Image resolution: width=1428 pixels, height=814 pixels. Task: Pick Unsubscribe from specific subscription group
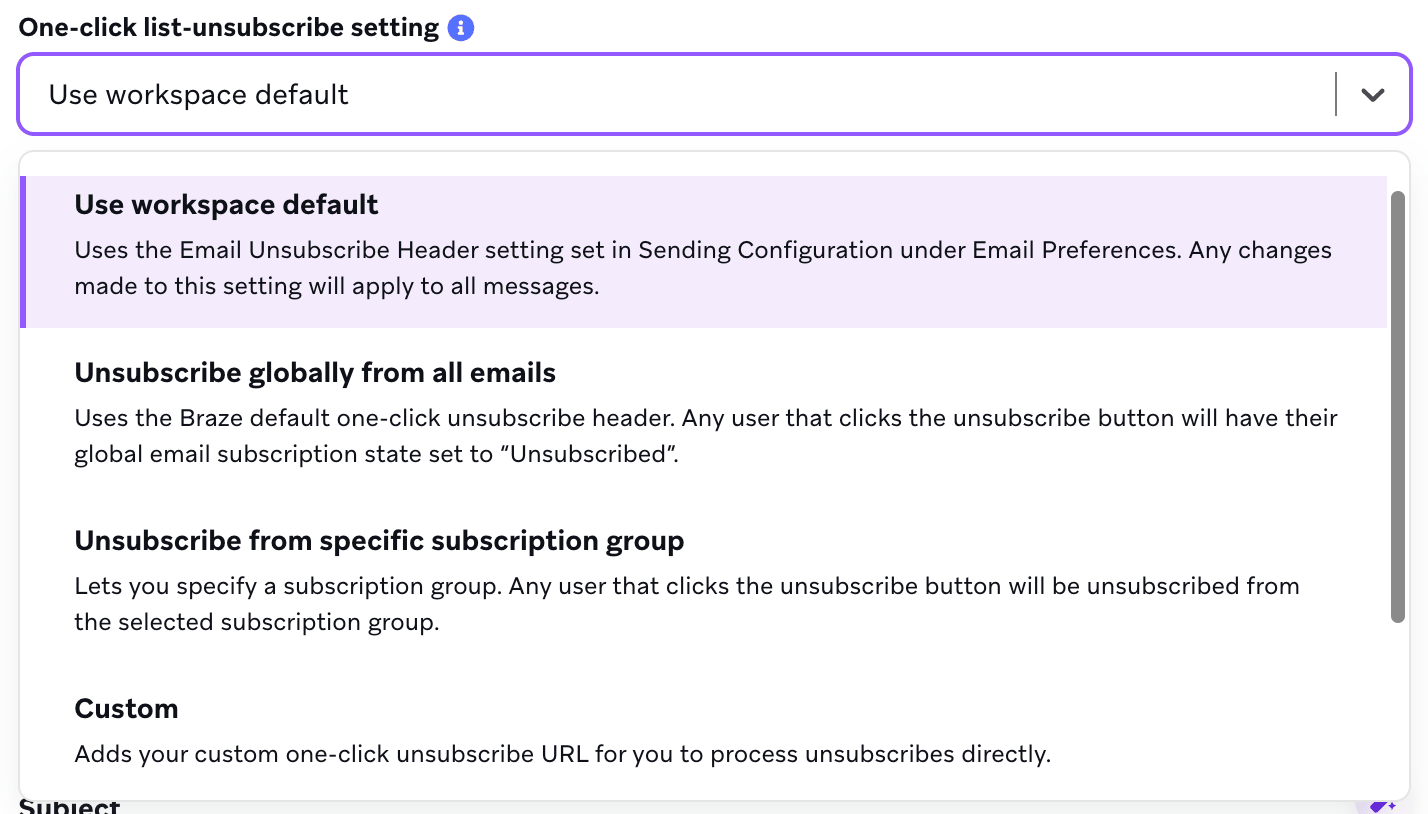[705, 580]
